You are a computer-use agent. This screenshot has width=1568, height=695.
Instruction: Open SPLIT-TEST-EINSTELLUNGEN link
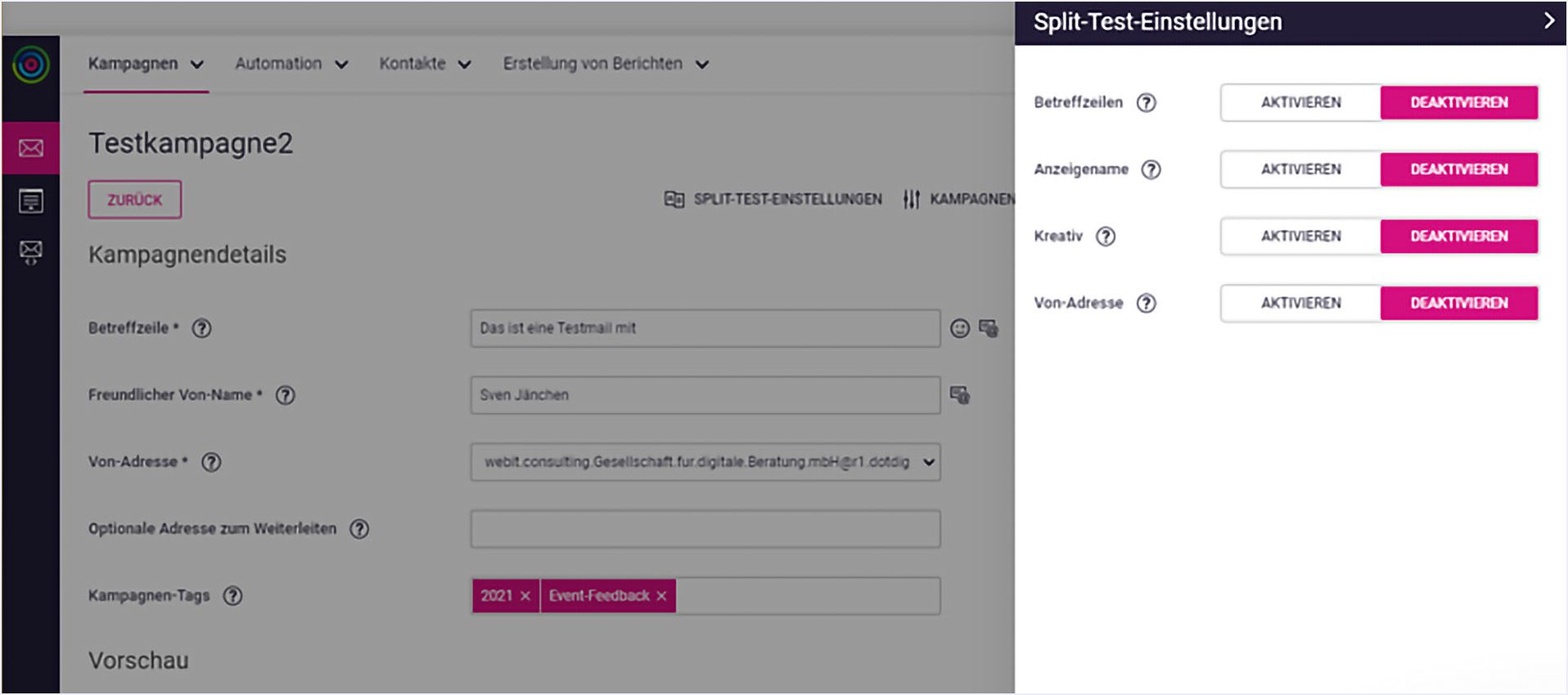click(x=773, y=199)
